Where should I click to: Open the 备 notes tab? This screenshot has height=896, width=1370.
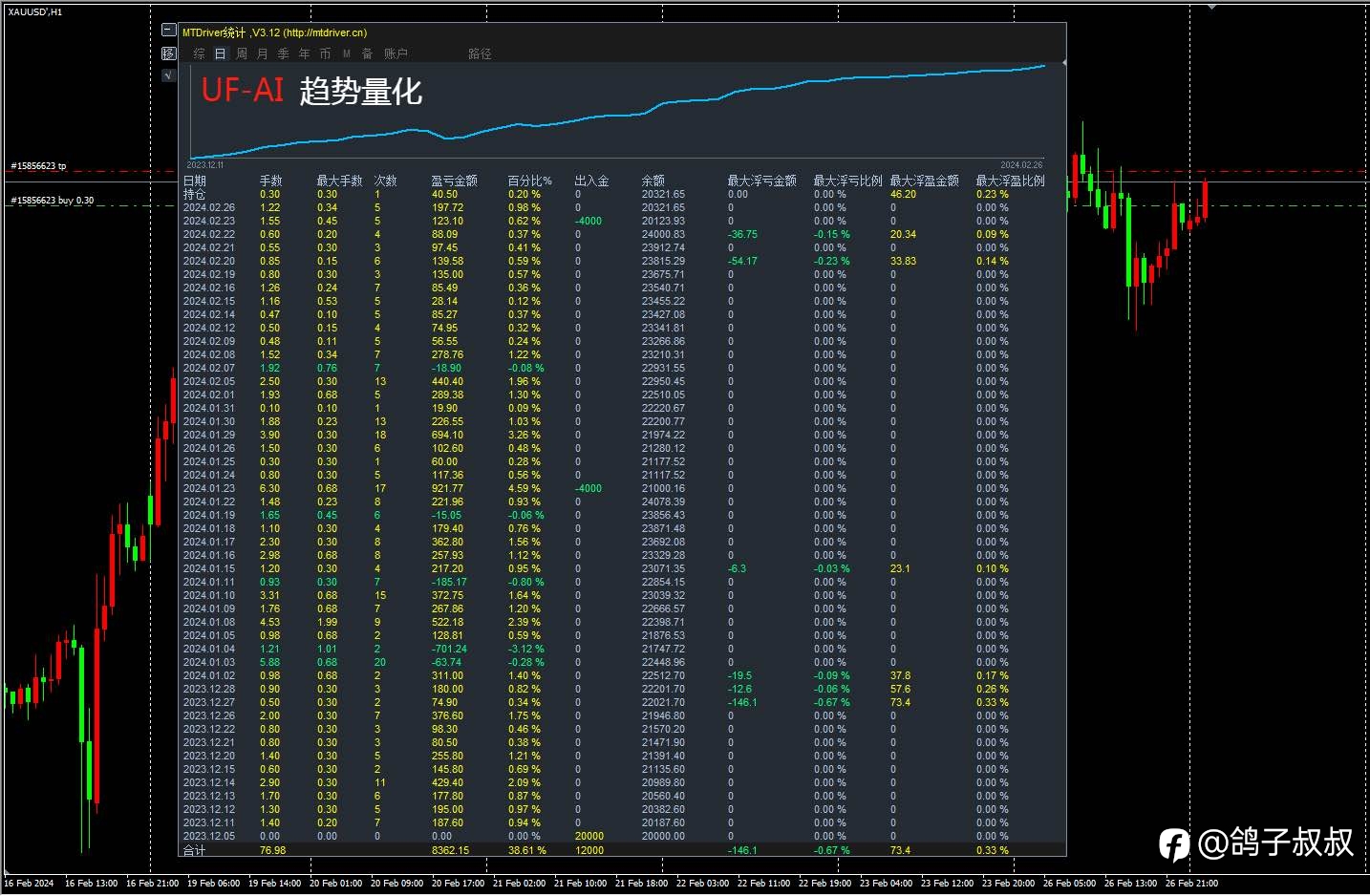tap(367, 54)
